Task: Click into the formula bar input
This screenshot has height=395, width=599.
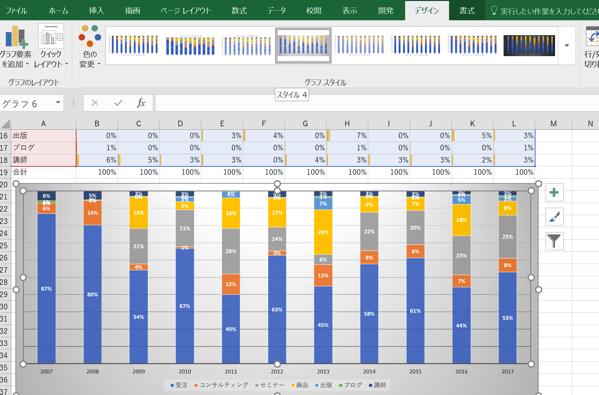Action: tap(376, 103)
